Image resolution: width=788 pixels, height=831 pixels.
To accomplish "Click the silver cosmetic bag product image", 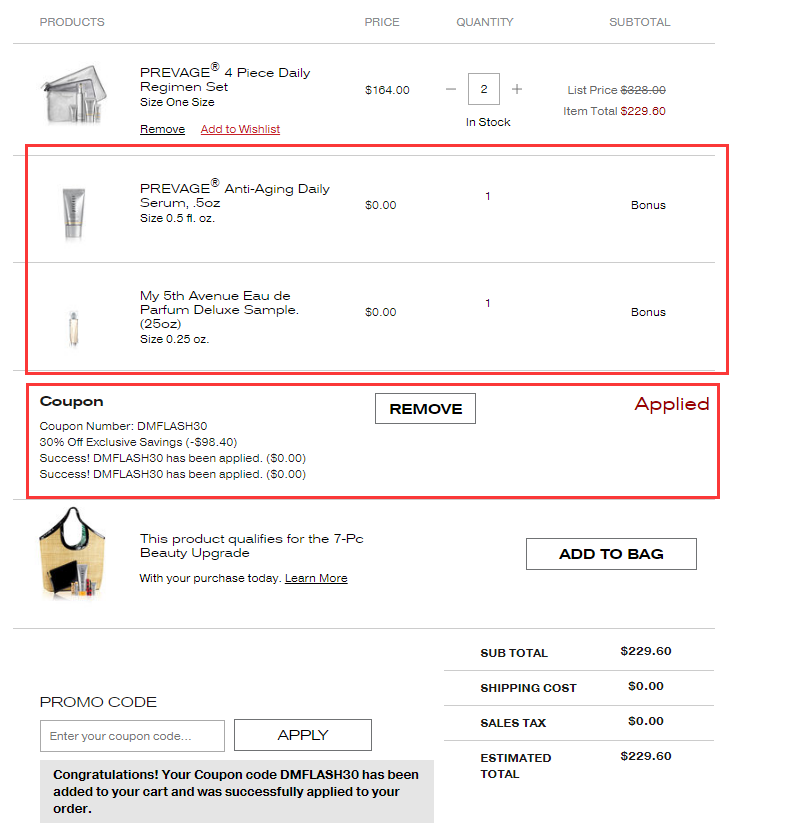I will pos(75,94).
